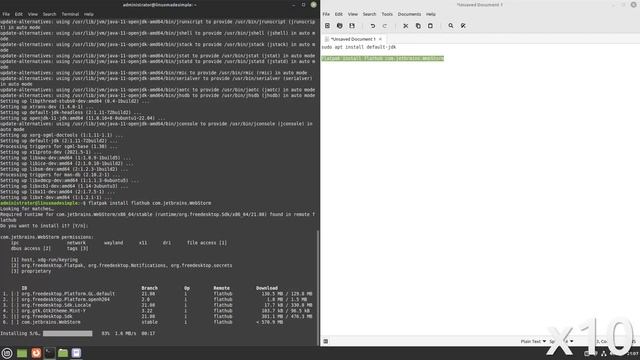Viewport: 640px width, 360px height.
Task: Click the Paste clipboard icon in editor toolbar
Action: (430, 26)
